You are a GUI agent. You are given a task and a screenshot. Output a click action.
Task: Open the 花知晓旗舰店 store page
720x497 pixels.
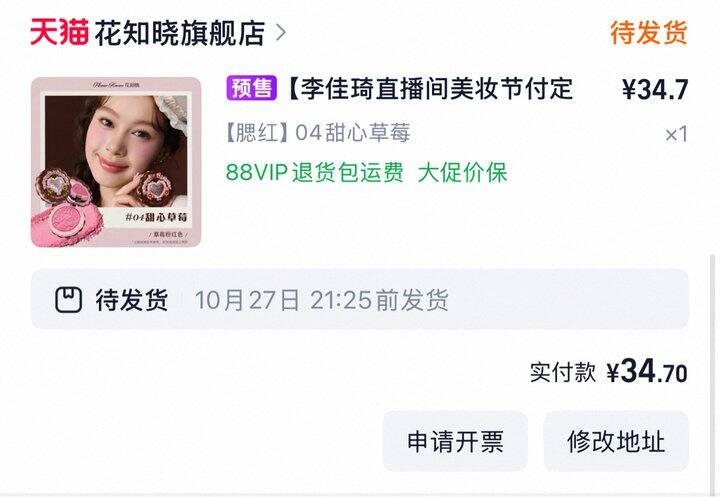pos(180,33)
